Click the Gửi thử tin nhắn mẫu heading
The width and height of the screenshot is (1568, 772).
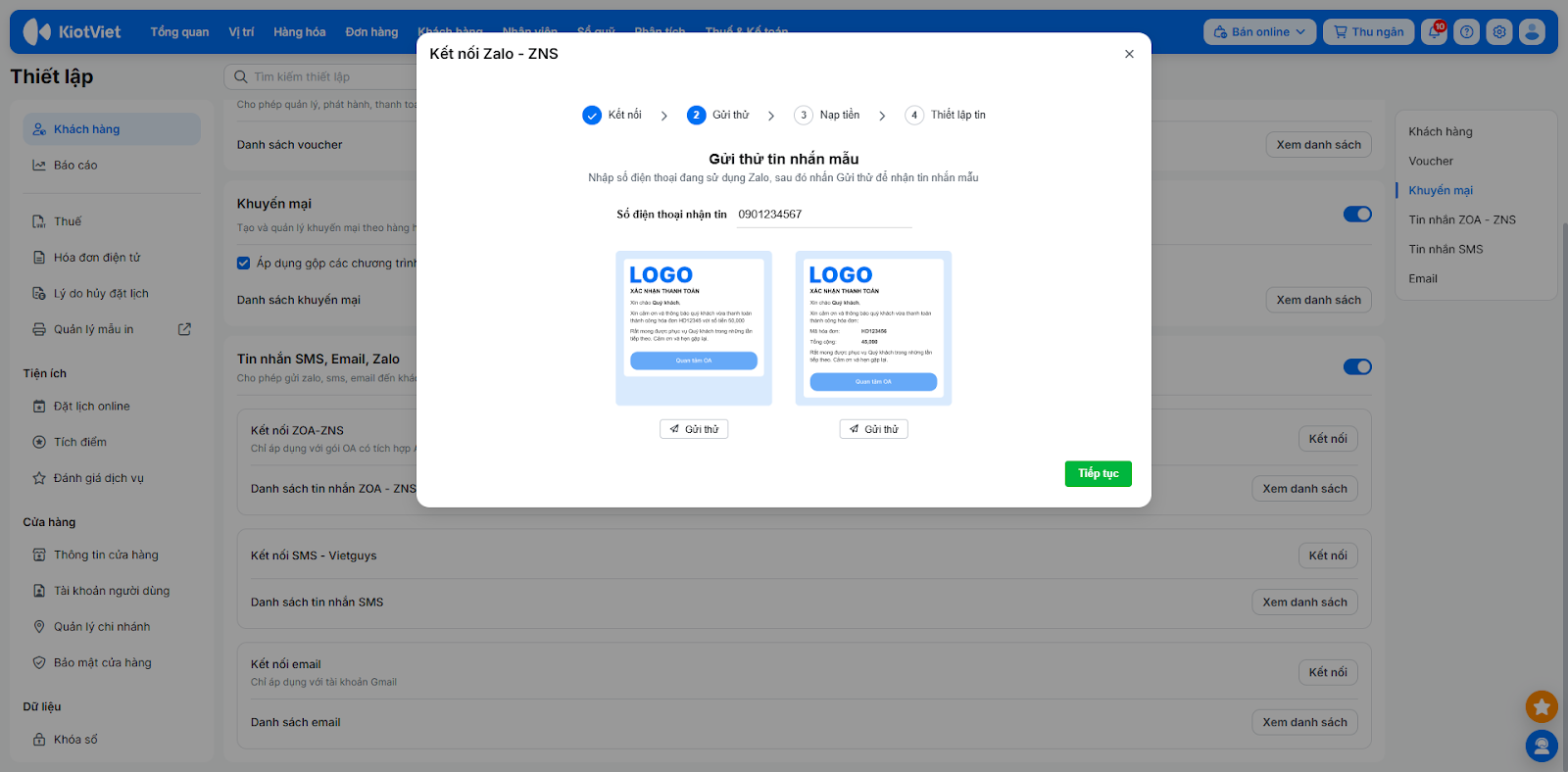(784, 159)
